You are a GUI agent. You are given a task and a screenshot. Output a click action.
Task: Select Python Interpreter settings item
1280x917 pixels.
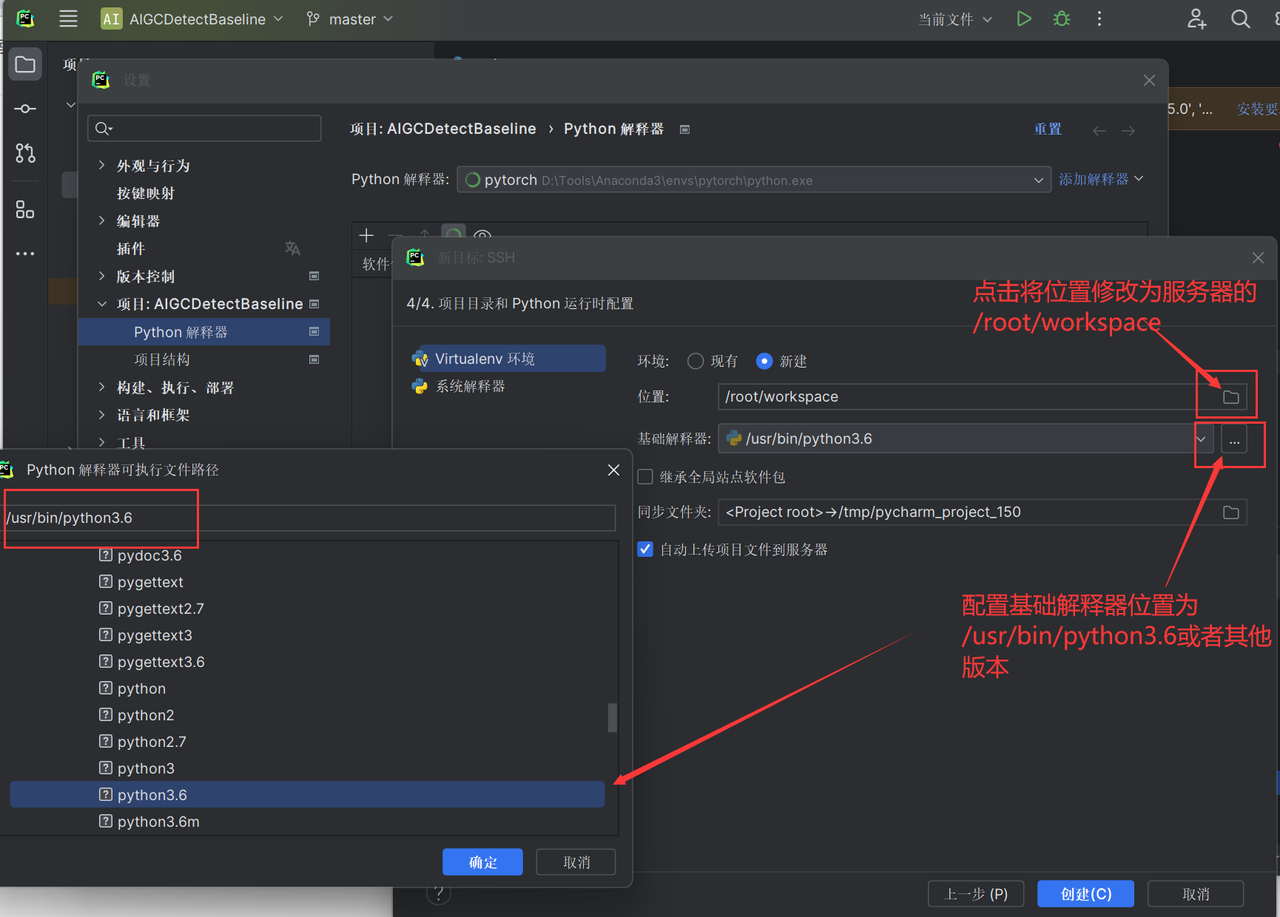tap(204, 332)
